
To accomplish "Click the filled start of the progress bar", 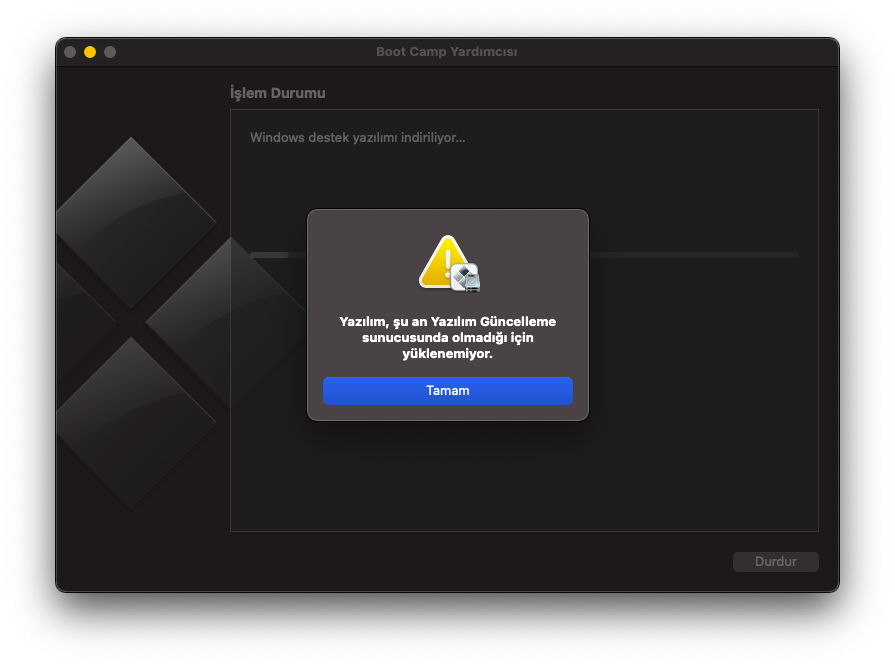I will coord(269,255).
